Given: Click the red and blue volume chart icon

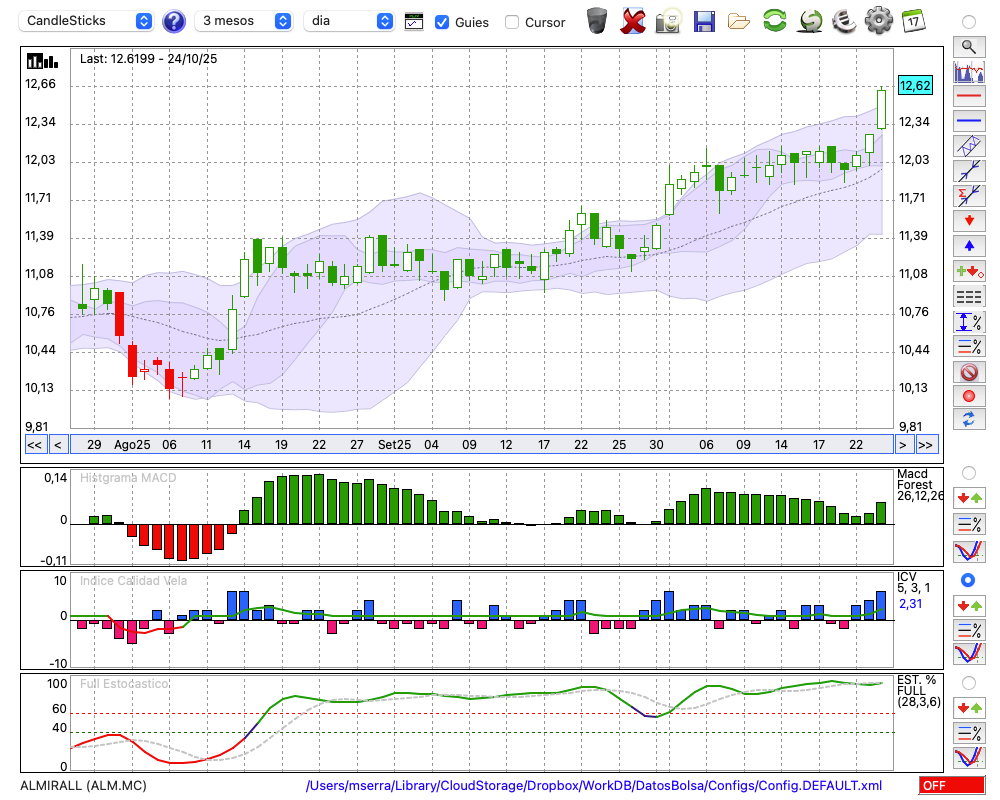Looking at the screenshot, I should point(969,71).
